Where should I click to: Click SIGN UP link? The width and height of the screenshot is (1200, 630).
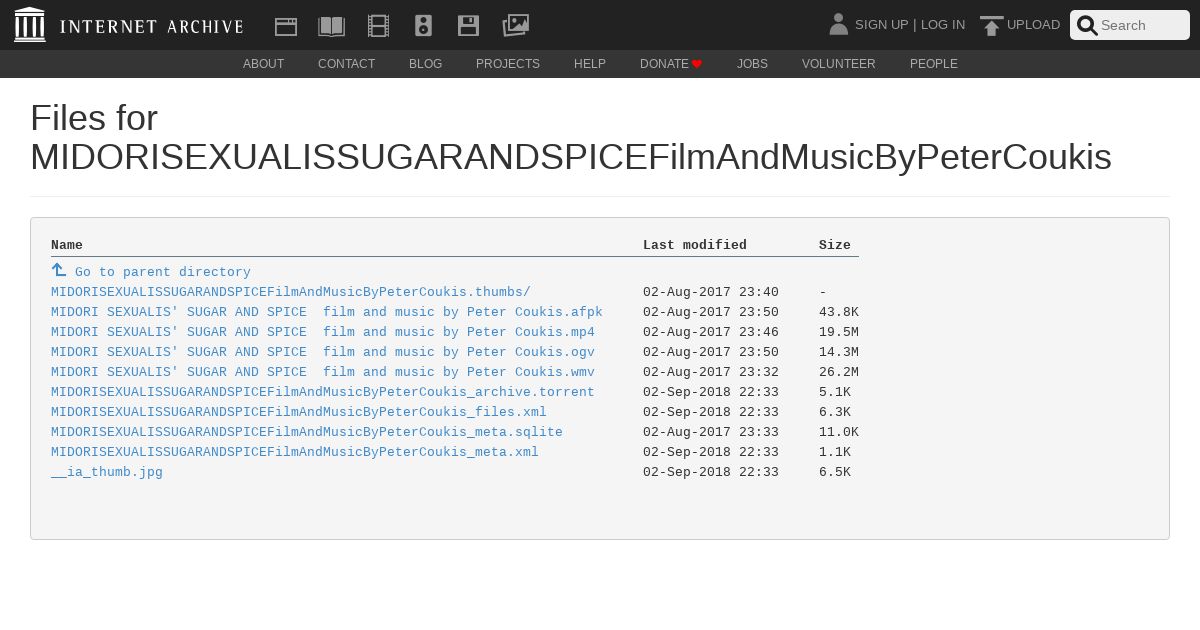(x=882, y=25)
